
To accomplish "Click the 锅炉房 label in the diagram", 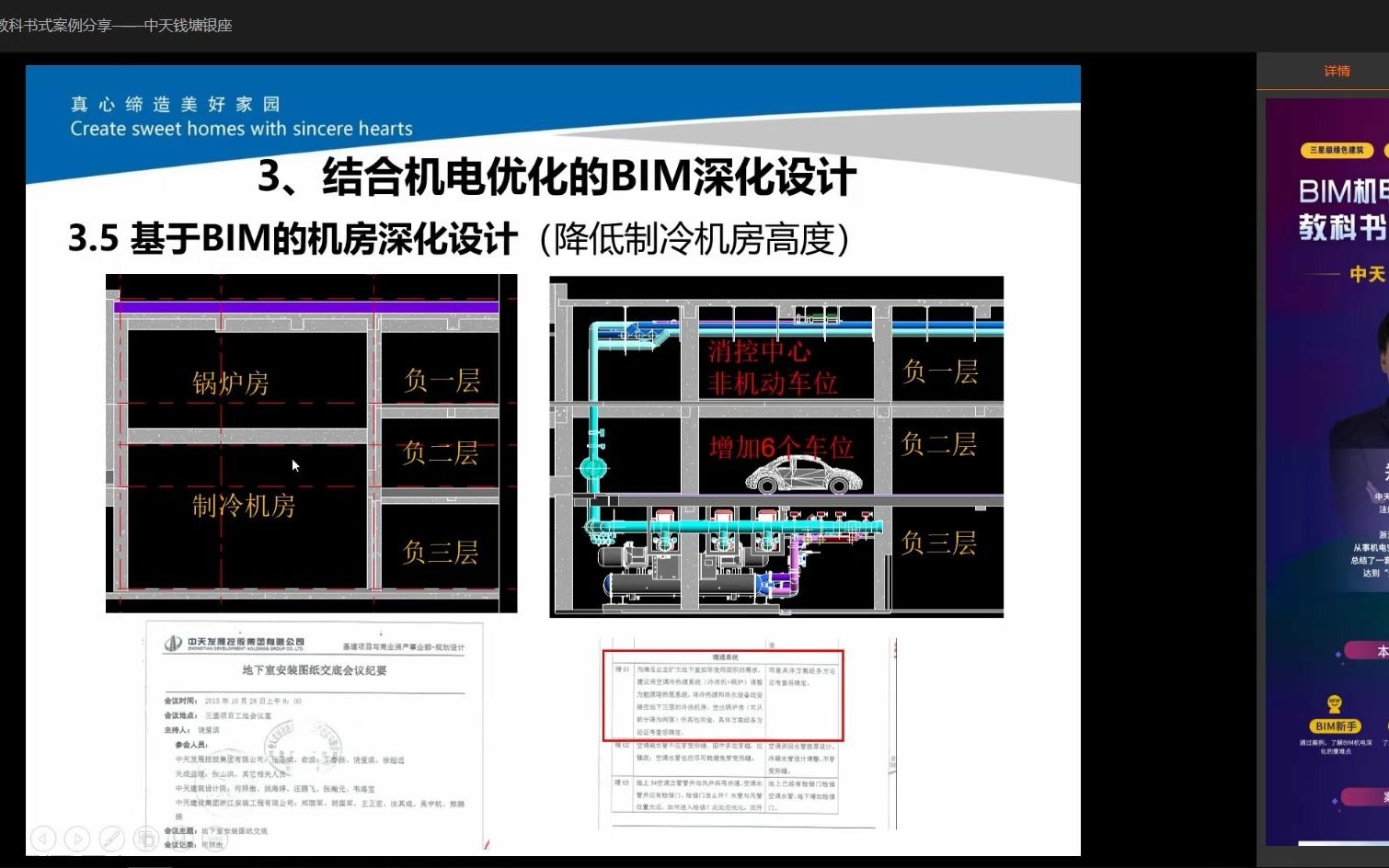I will pyautogui.click(x=231, y=383).
